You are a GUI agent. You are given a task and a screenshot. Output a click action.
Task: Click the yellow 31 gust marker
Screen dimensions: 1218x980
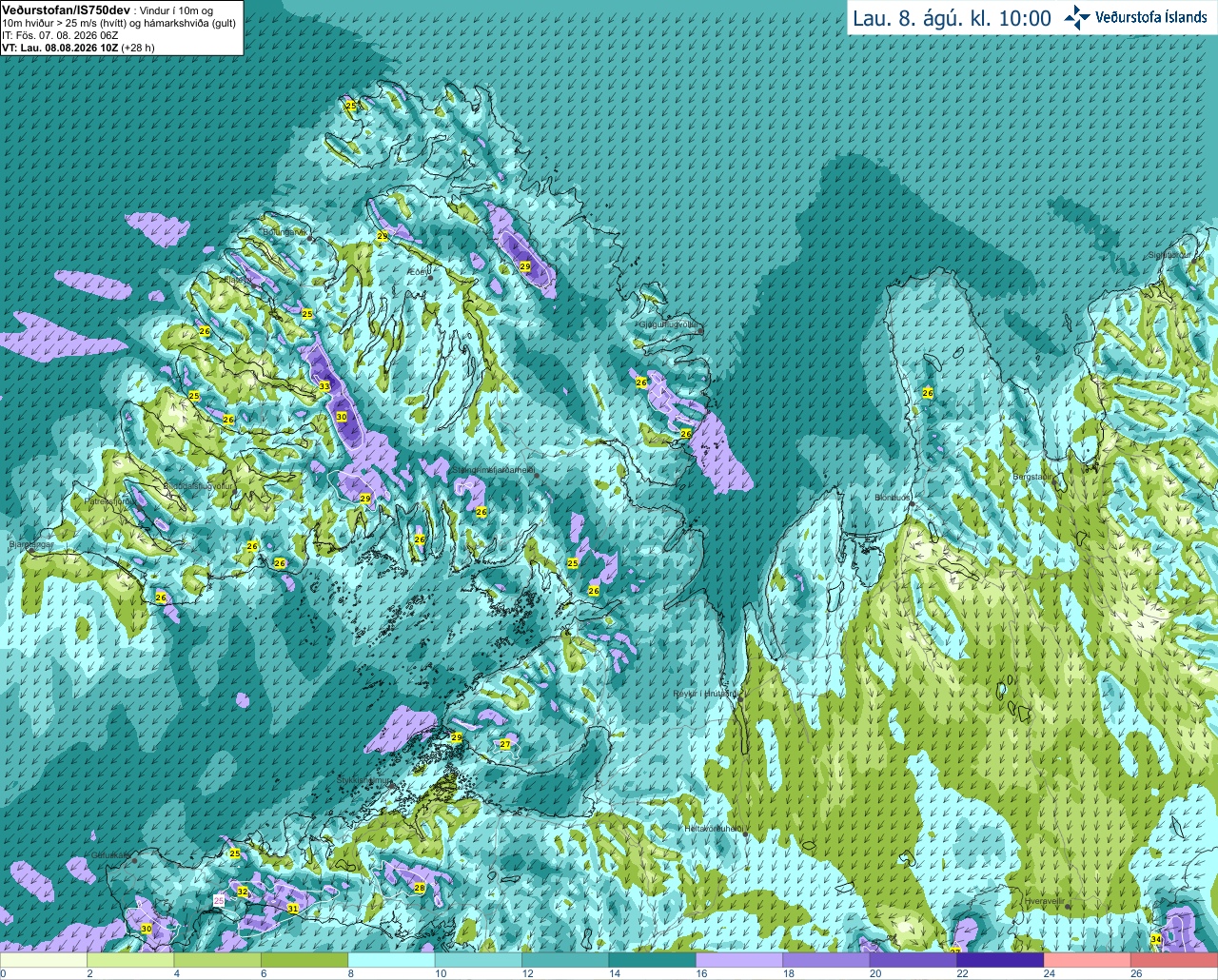pos(292,909)
